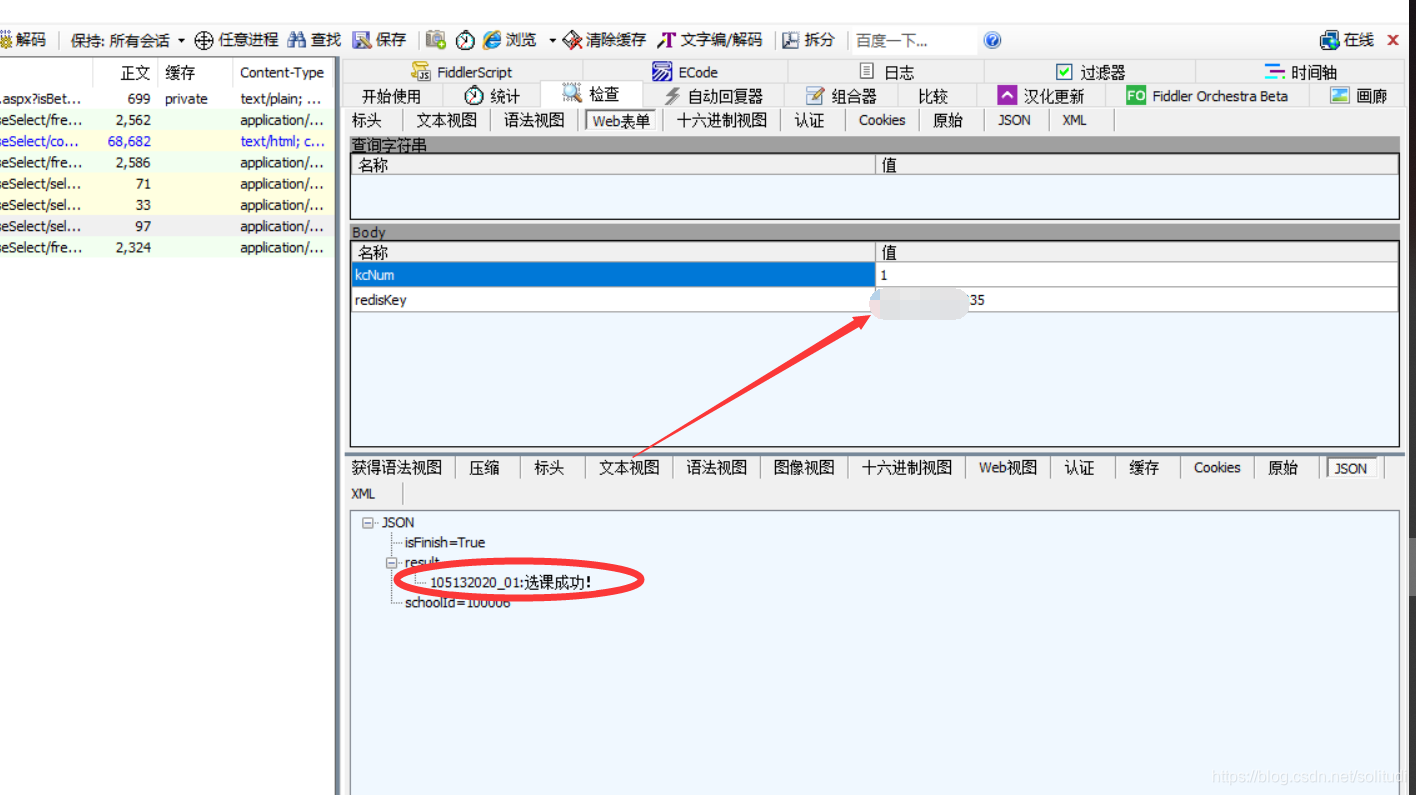Screen dimensions: 1416x795
Task: Switch to the ECode tab
Action: [x=686, y=72]
